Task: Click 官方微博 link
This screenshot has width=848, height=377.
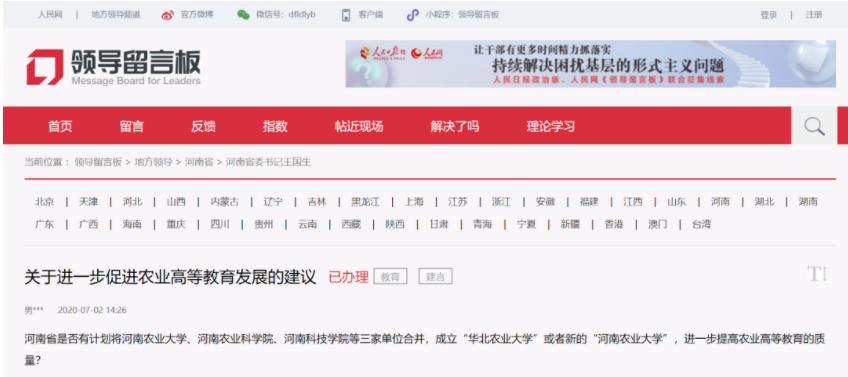Action: pos(197,15)
